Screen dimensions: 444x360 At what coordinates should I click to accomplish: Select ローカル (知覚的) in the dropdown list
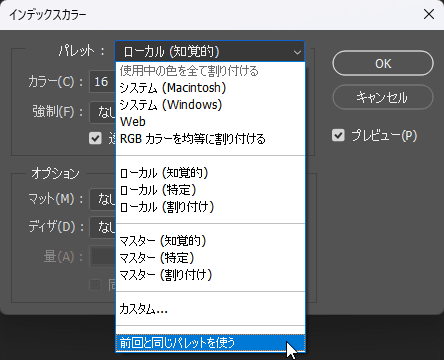[210, 173]
